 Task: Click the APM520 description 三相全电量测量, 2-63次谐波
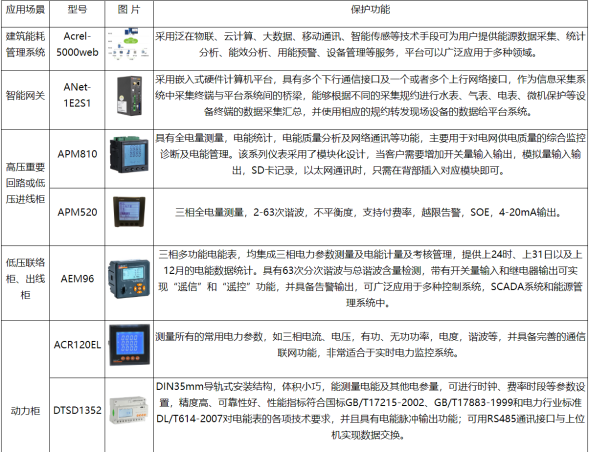369,213
